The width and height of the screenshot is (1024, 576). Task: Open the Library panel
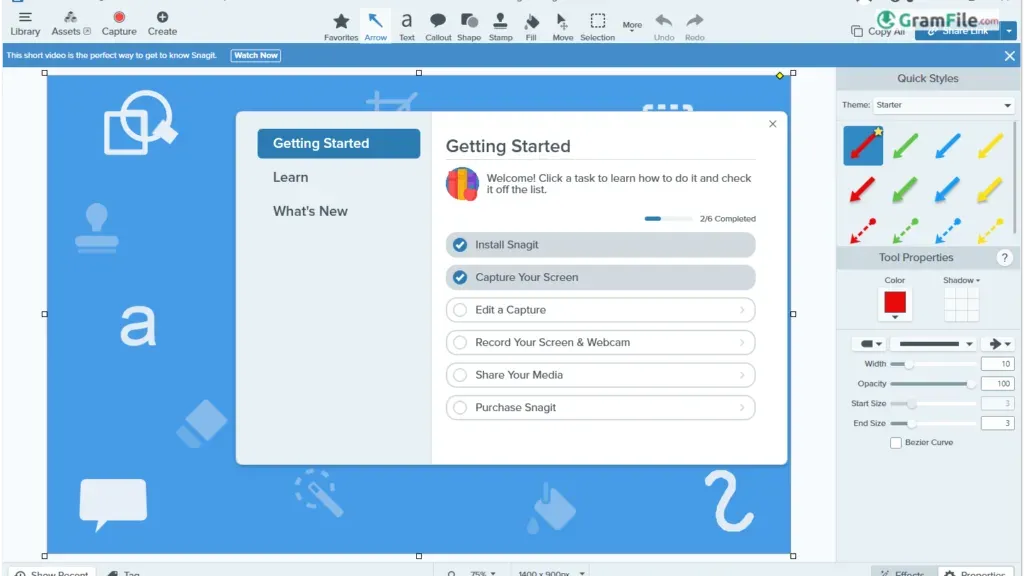pos(25,24)
